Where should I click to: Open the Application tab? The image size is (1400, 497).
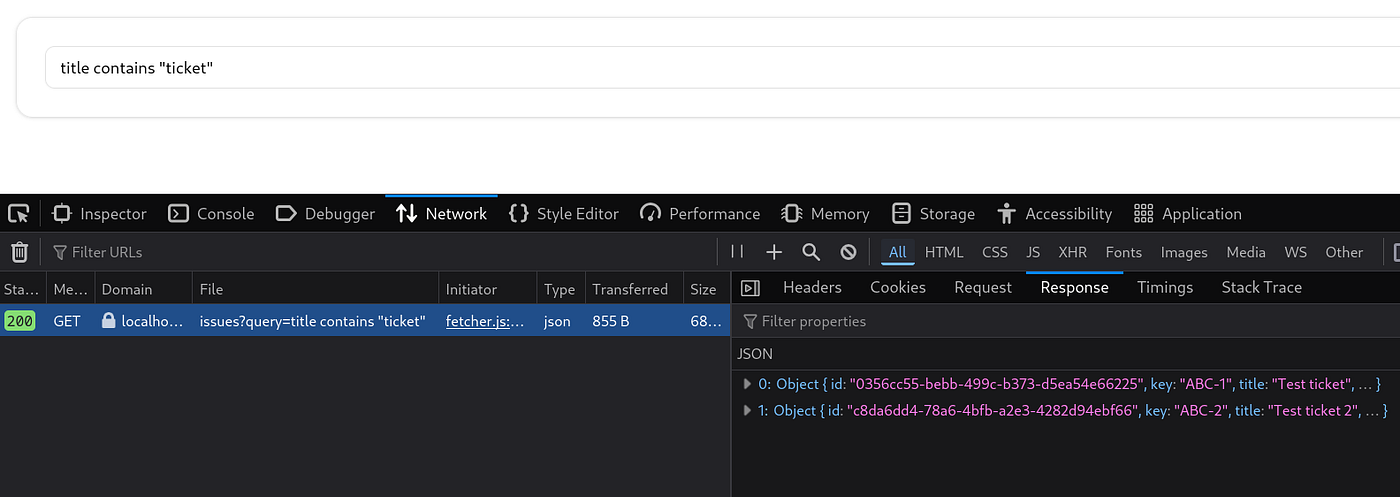pos(1188,213)
